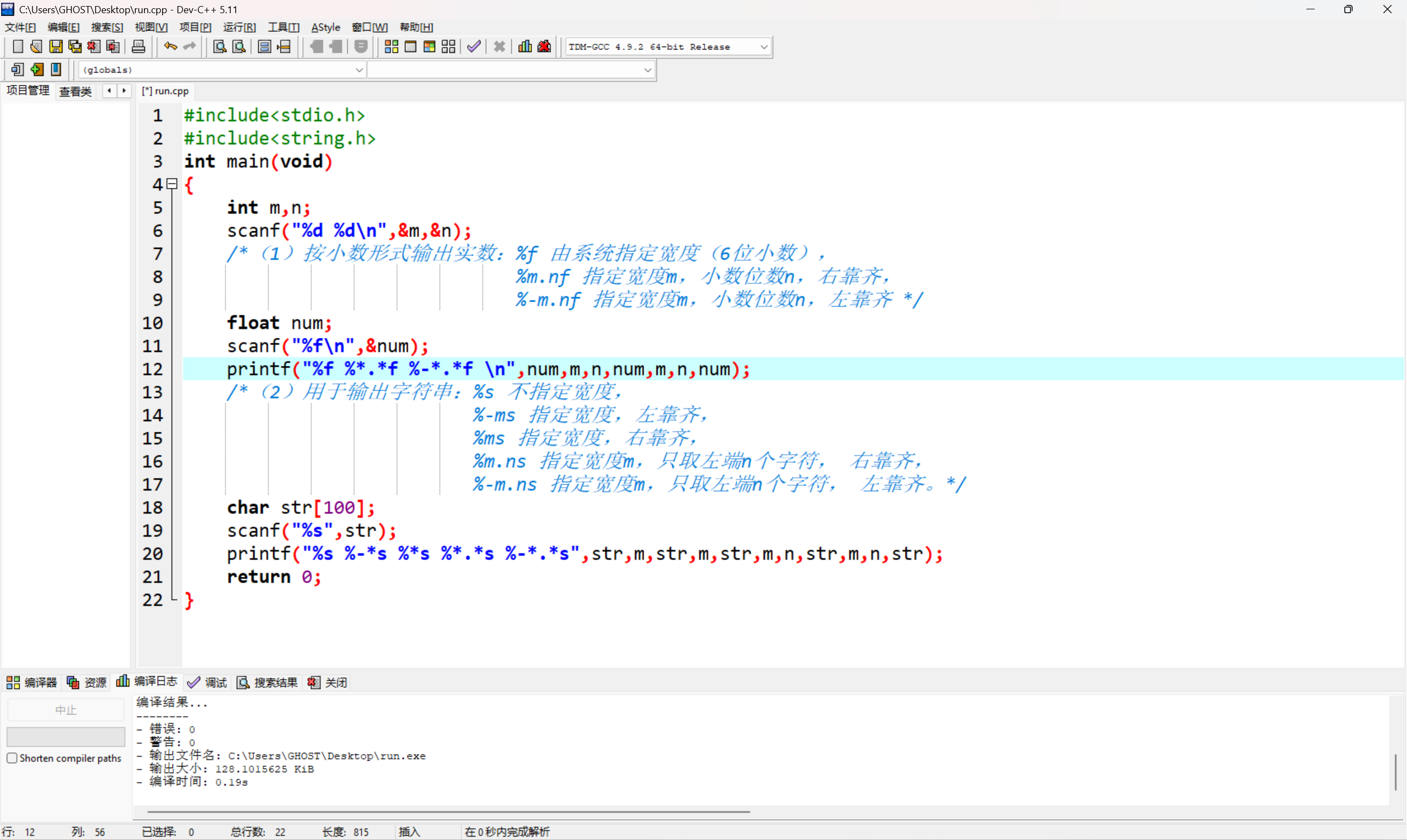Click the Save file toolbar icon
Viewport: 1407px width, 840px height.
pyautogui.click(x=56, y=47)
